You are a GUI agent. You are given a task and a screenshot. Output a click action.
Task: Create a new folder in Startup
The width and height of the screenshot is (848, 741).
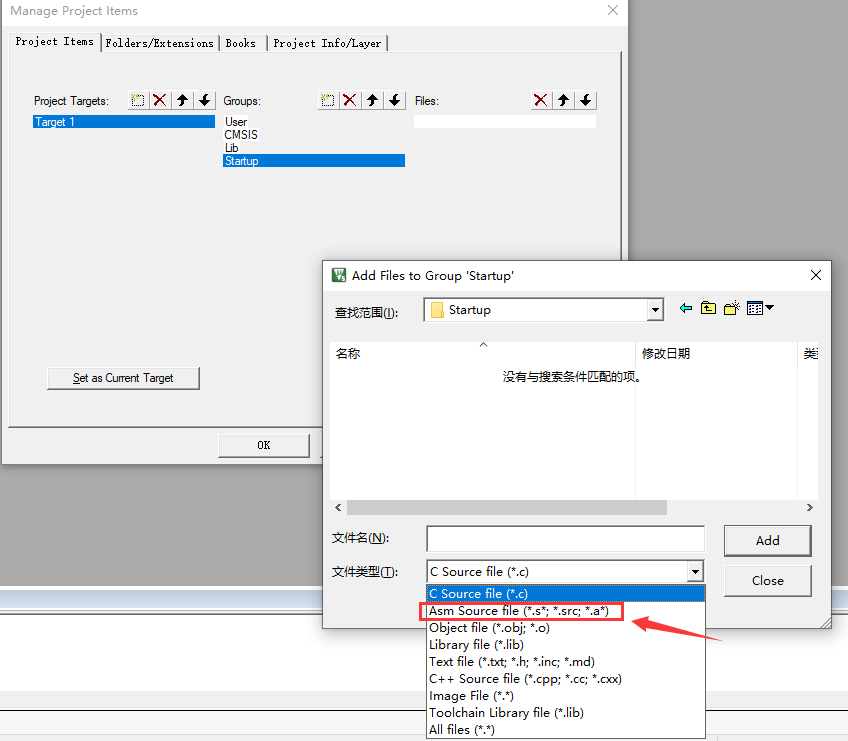(x=732, y=309)
